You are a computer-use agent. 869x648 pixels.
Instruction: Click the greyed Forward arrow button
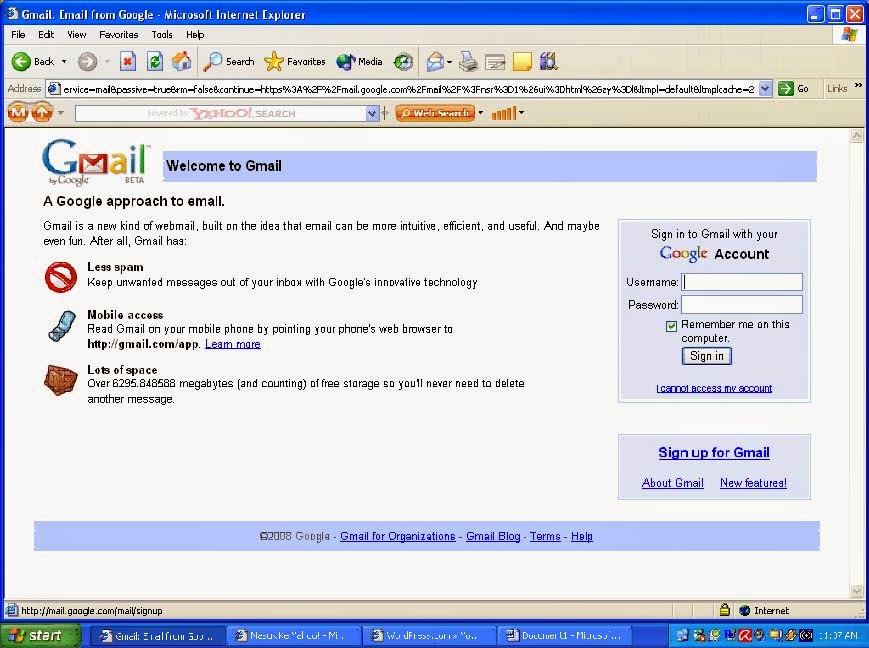point(87,62)
